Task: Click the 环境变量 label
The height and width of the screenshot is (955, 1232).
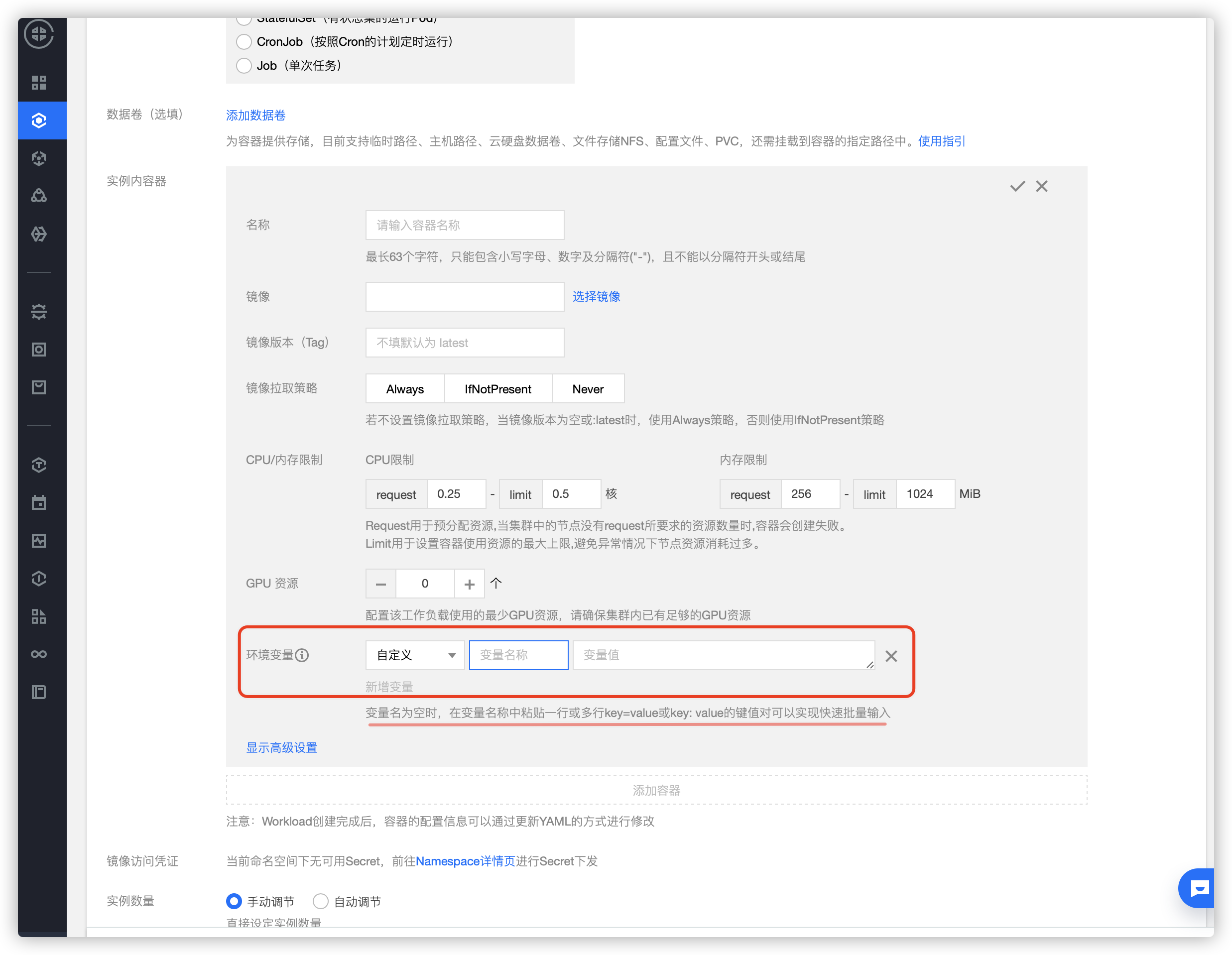Action: [269, 655]
